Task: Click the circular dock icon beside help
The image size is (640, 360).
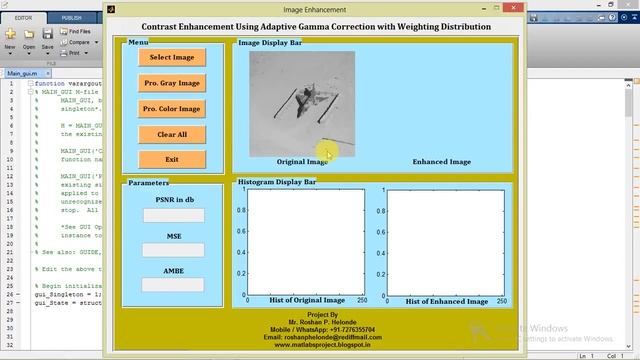Action: tap(624, 18)
